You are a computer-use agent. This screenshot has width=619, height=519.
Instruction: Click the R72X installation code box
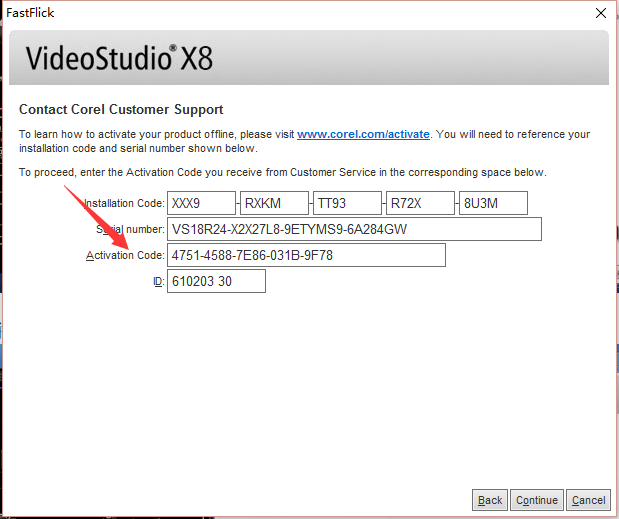click(x=420, y=204)
